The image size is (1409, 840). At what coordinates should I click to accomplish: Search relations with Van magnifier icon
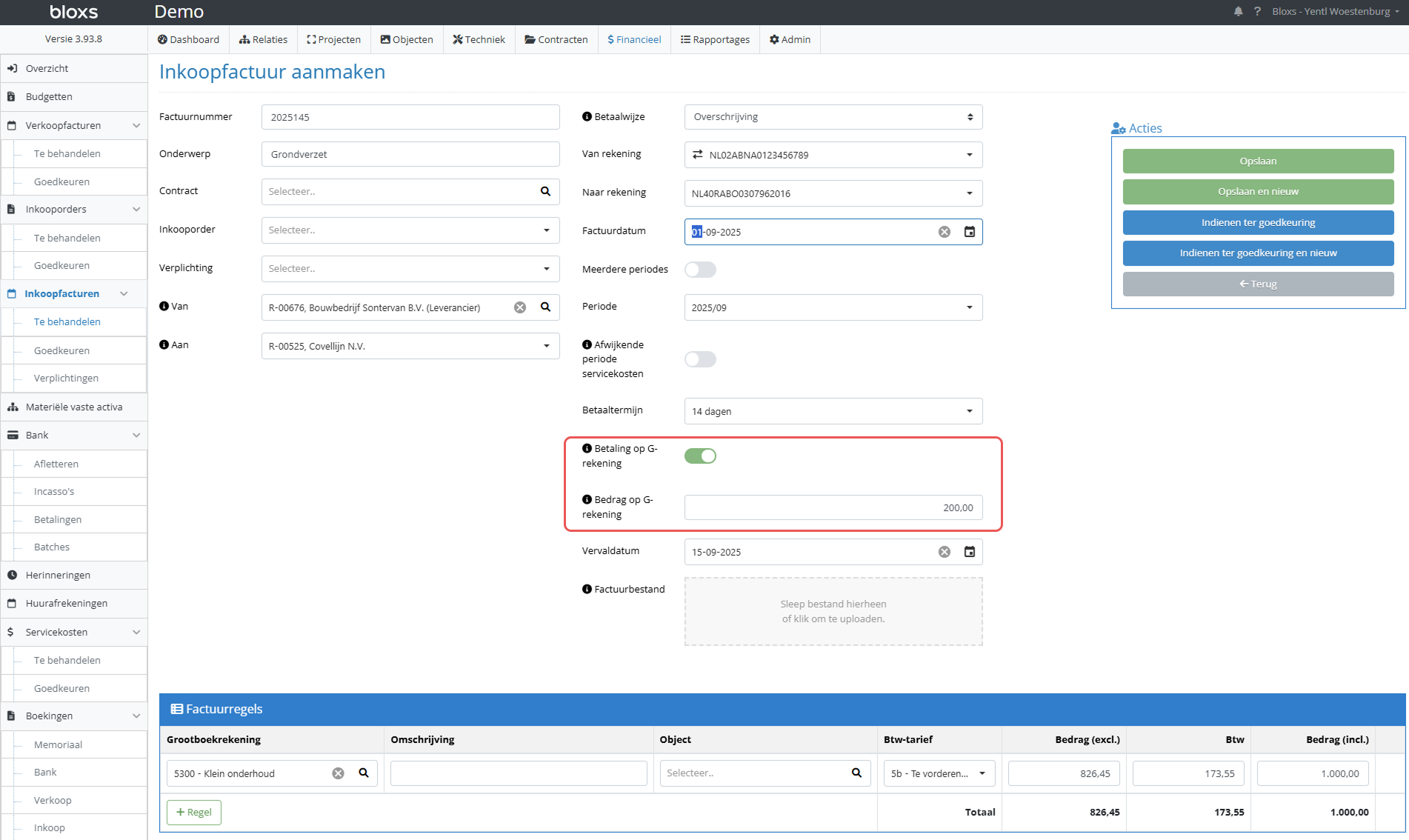coord(545,307)
